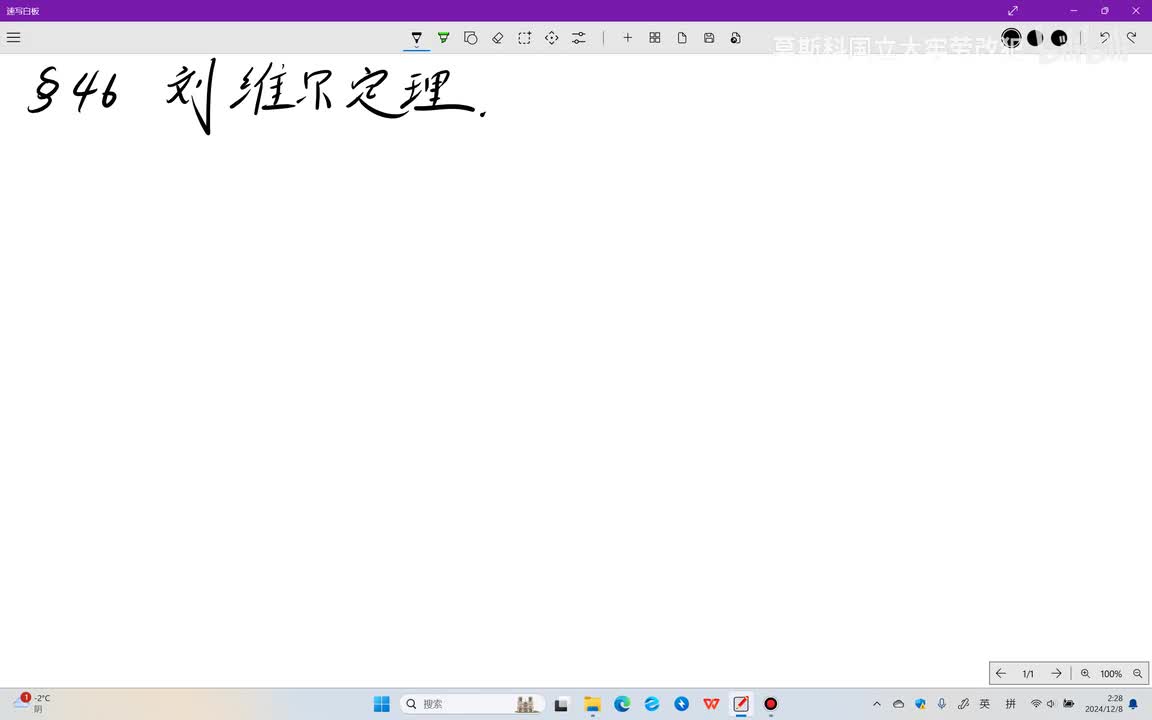Open WPS Office from the taskbar
1152x720 pixels.
711,704
